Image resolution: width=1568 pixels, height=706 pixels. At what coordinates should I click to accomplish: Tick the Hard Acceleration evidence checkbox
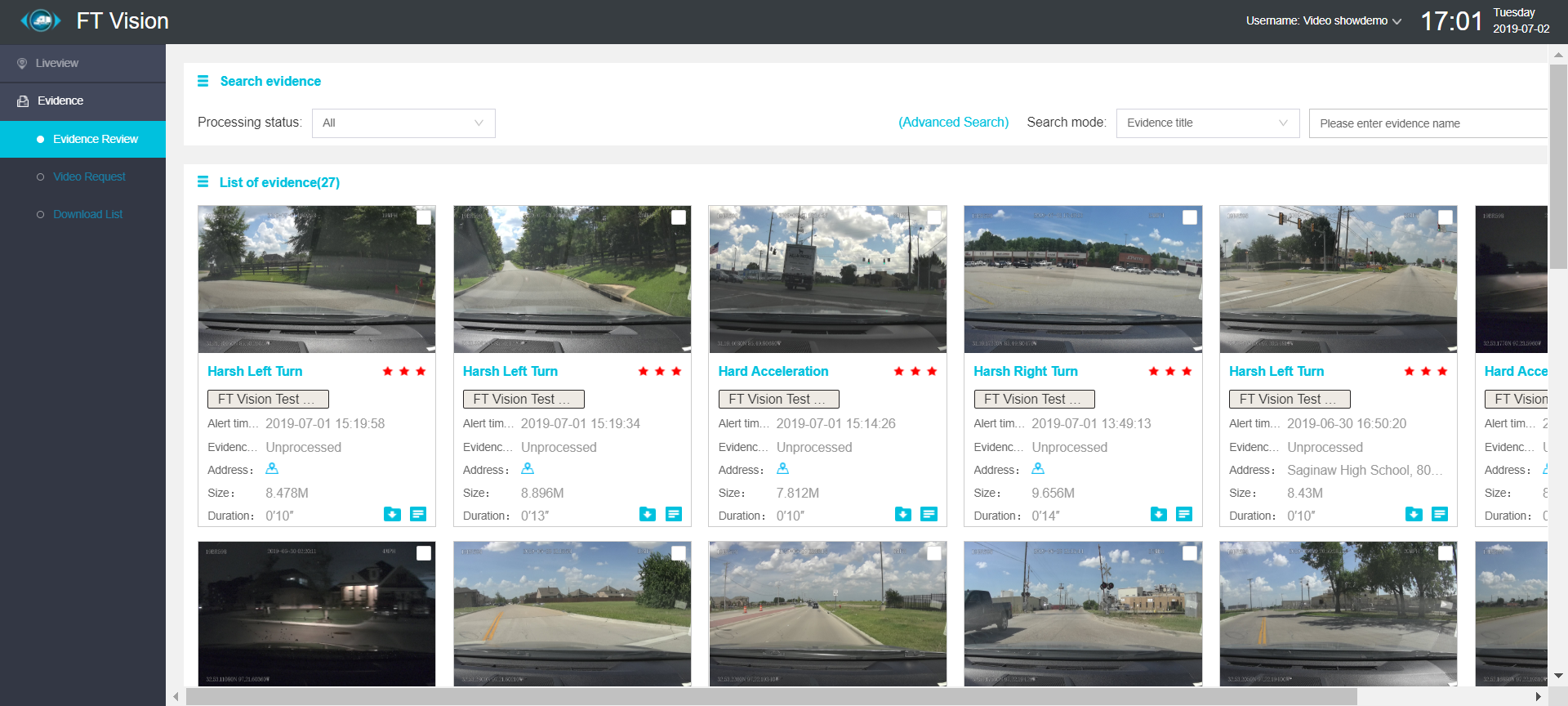(x=934, y=217)
